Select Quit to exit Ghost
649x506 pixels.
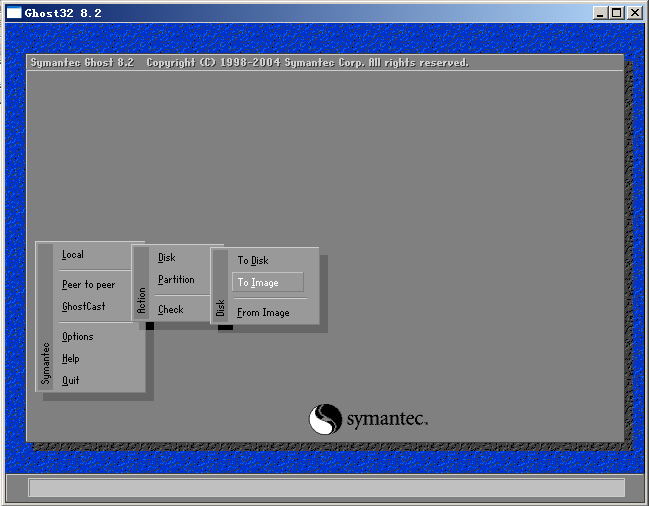[70, 380]
